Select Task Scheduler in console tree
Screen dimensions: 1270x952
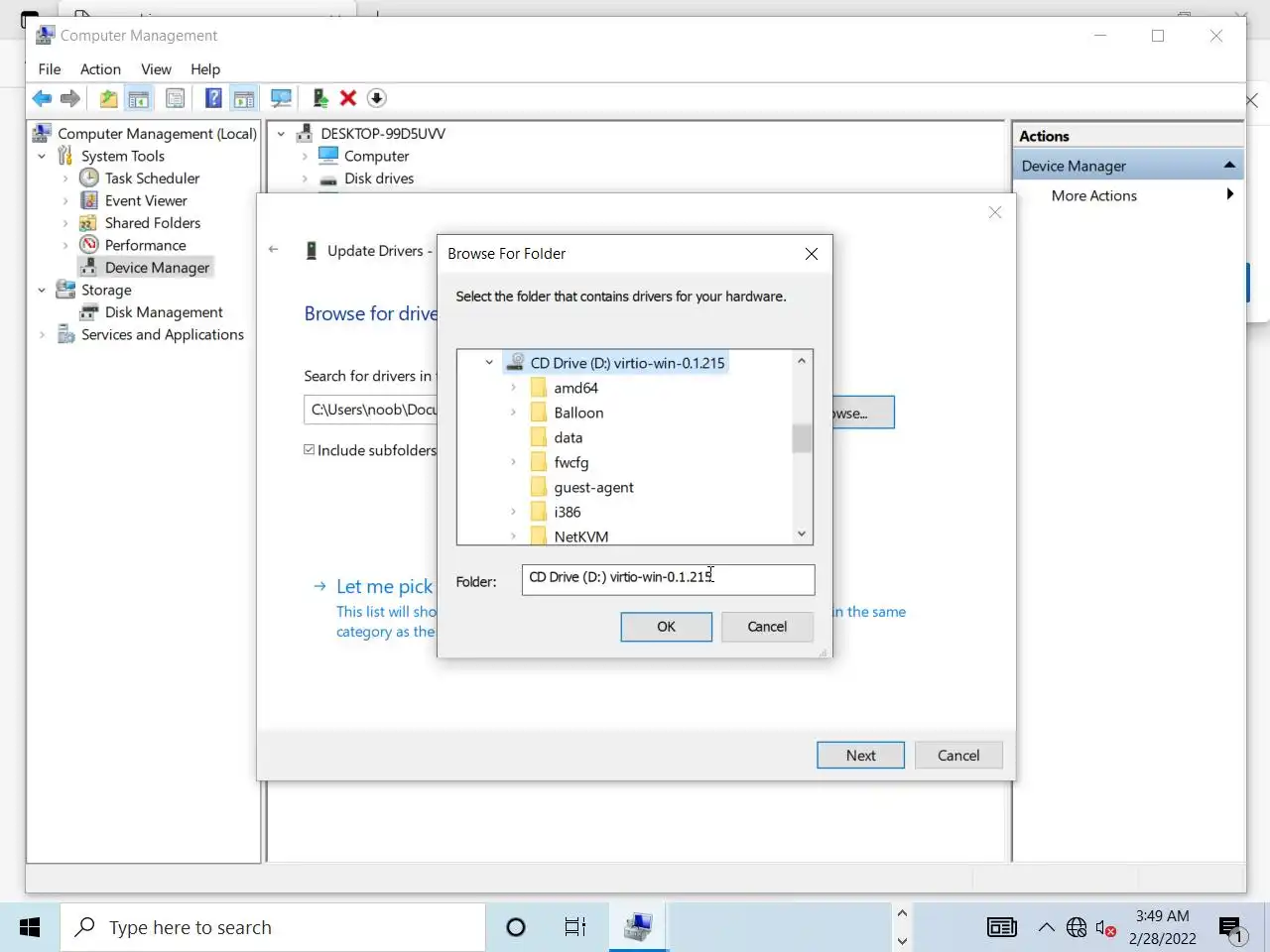[152, 178]
